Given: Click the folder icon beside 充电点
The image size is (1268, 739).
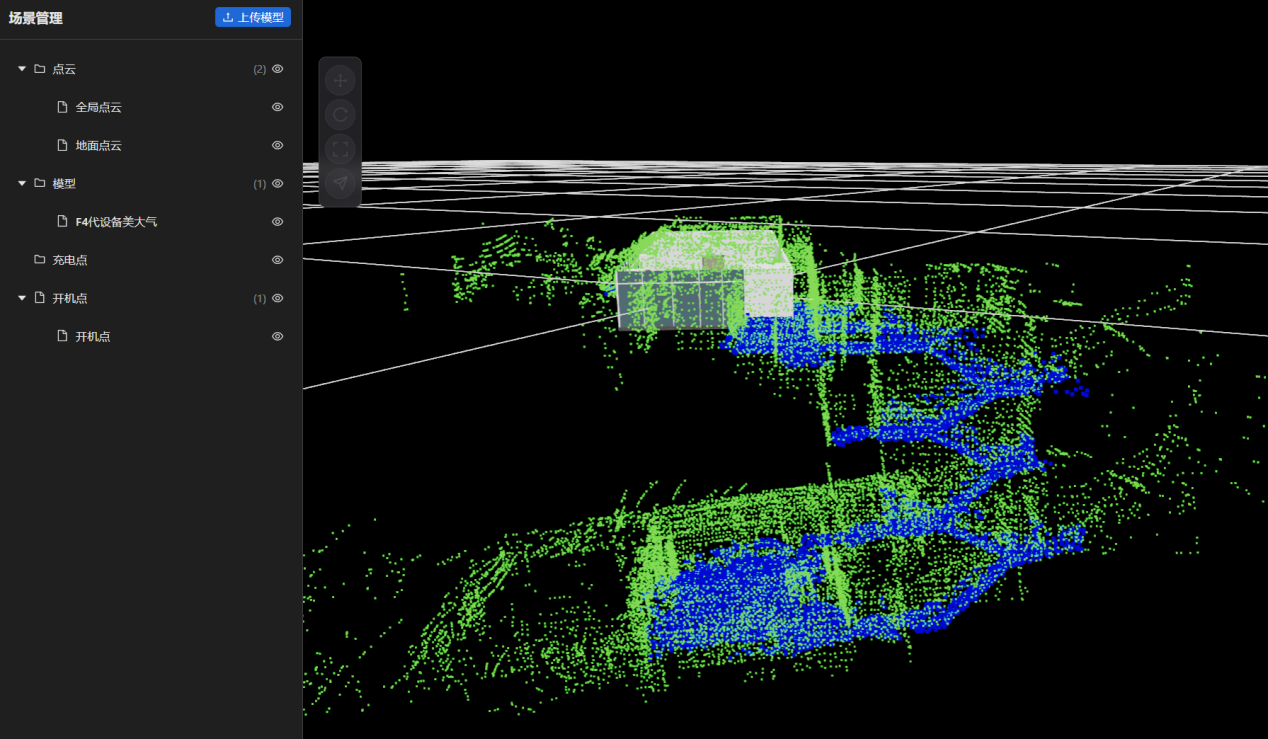Looking at the screenshot, I should [40, 260].
